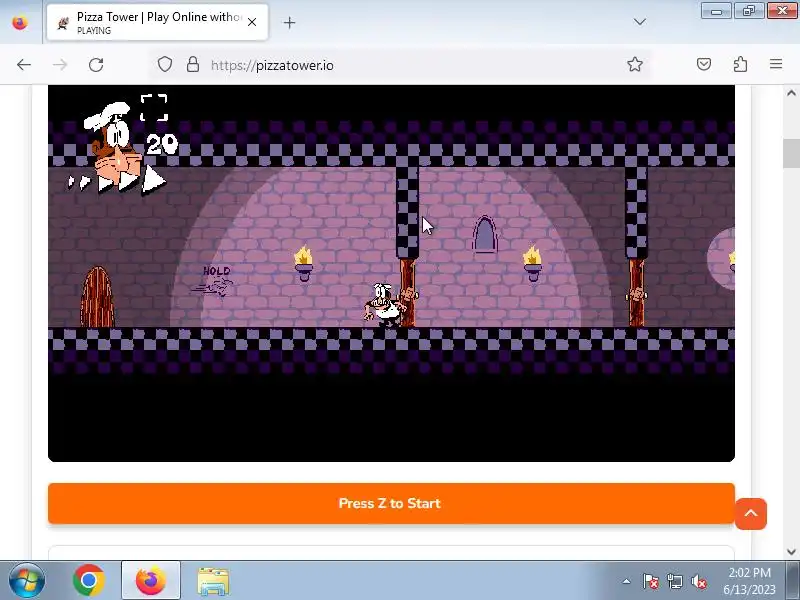Select the Firefox taskbar button
The height and width of the screenshot is (600, 800).
151,581
